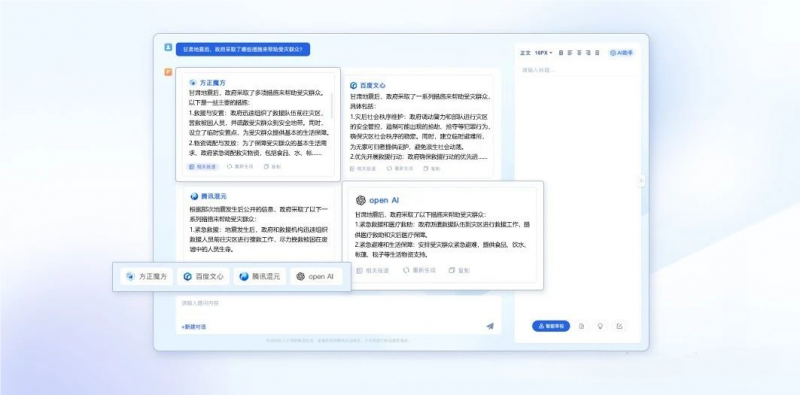800x395 pixels.
Task: Collapse the editor panel with side arrow
Action: (641, 181)
